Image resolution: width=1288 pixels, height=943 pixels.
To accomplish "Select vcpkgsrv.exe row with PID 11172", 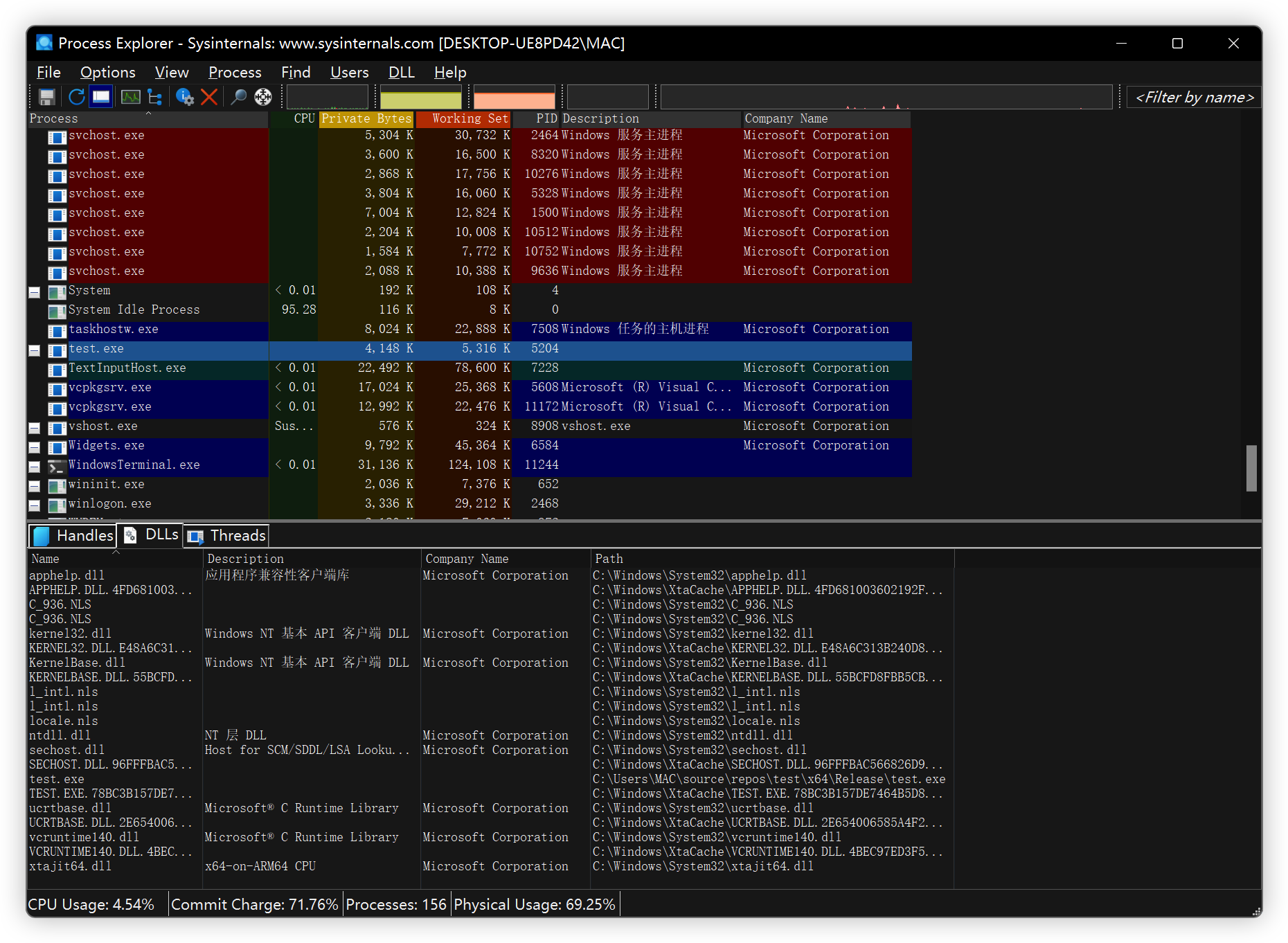I will click(x=469, y=407).
